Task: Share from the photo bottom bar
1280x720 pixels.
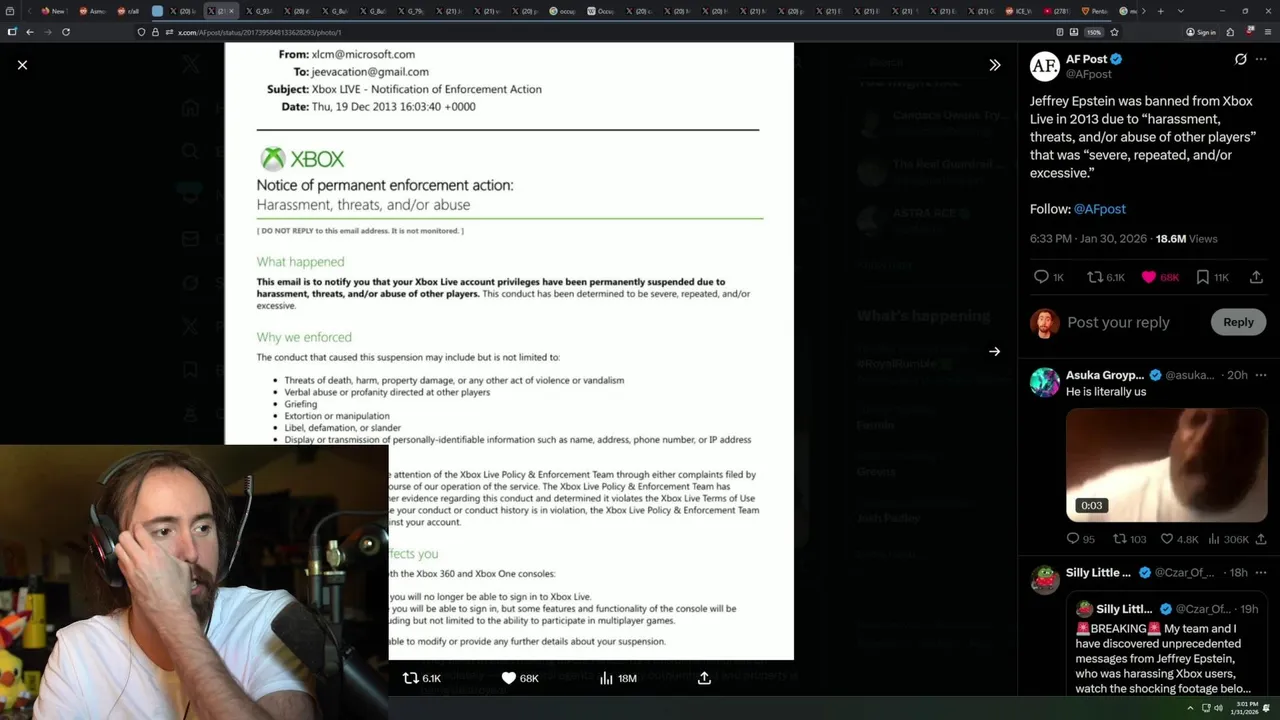Action: click(704, 678)
